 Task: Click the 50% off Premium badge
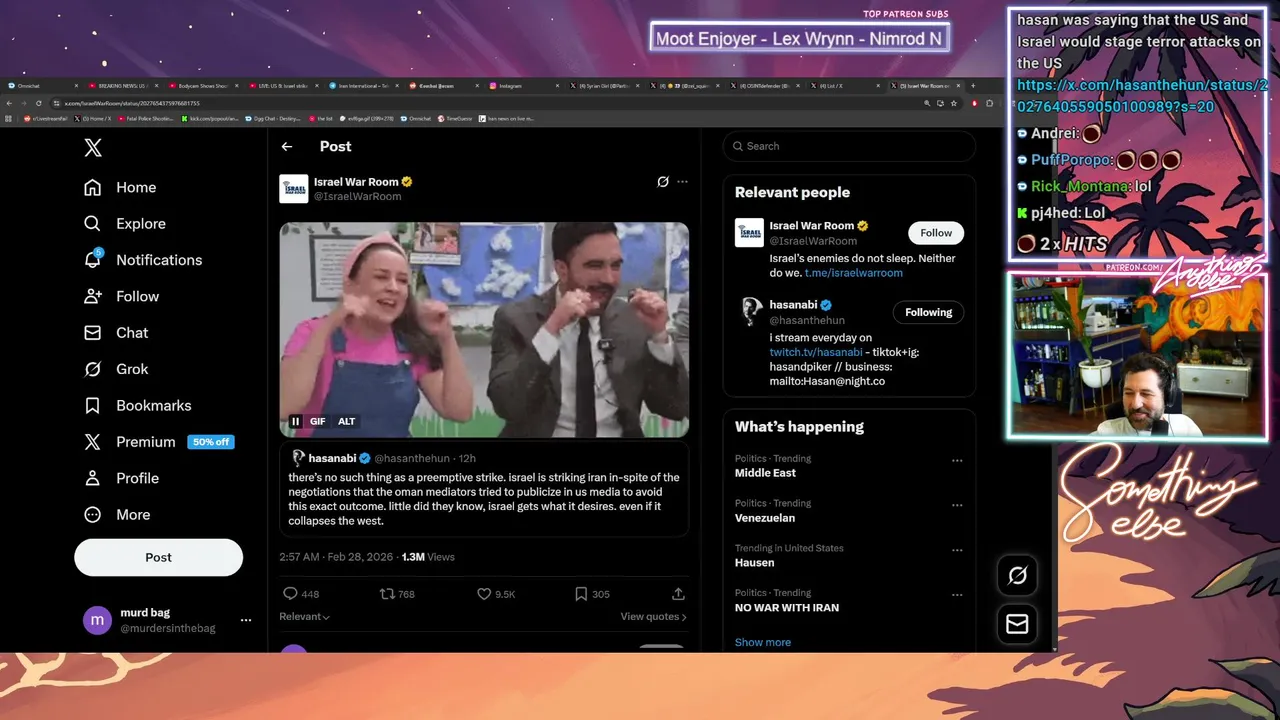[211, 442]
